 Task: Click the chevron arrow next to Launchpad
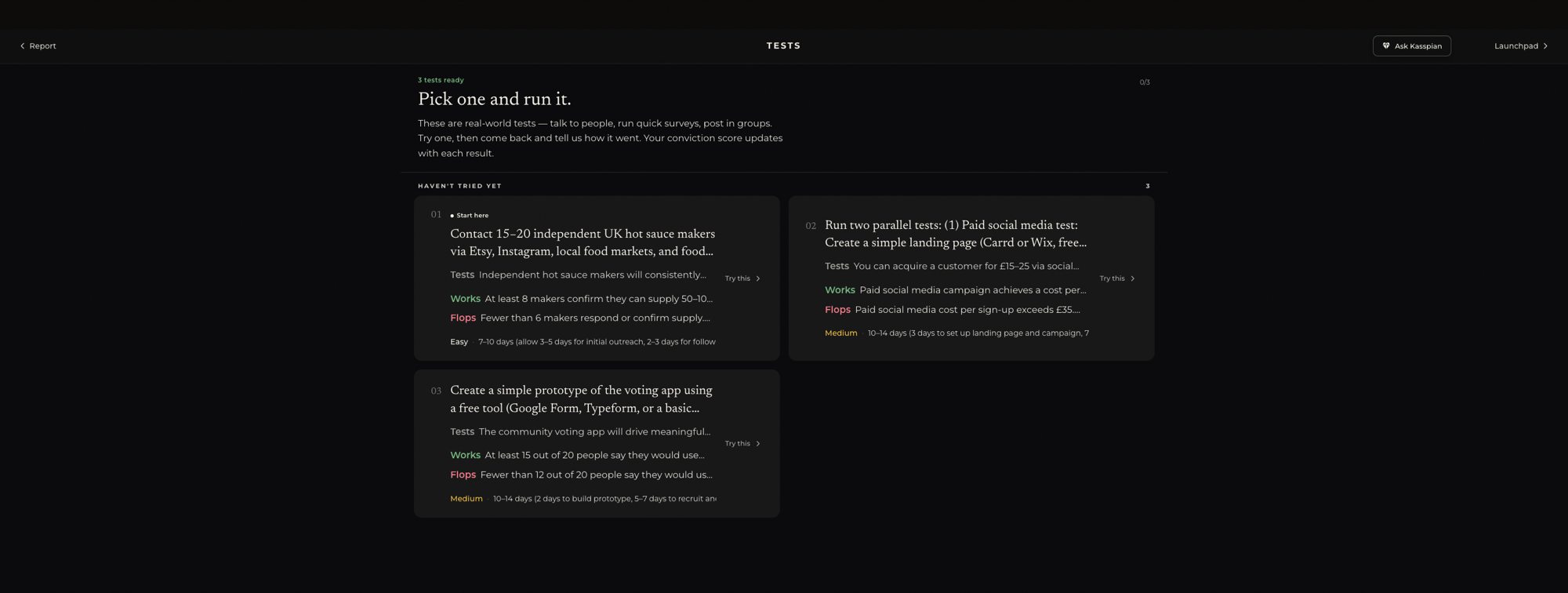point(1545,46)
